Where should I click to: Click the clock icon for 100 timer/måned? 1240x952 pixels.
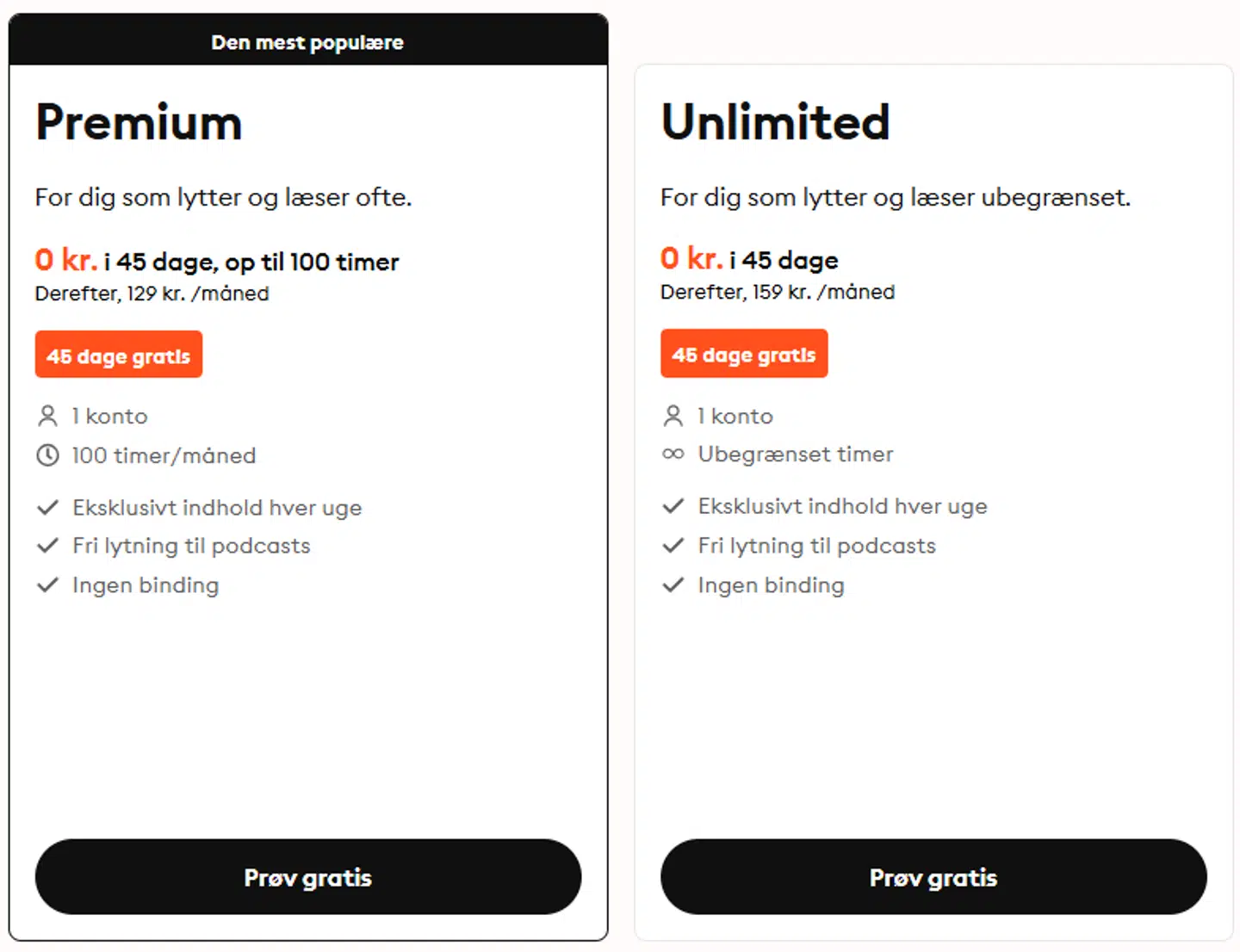[x=47, y=455]
